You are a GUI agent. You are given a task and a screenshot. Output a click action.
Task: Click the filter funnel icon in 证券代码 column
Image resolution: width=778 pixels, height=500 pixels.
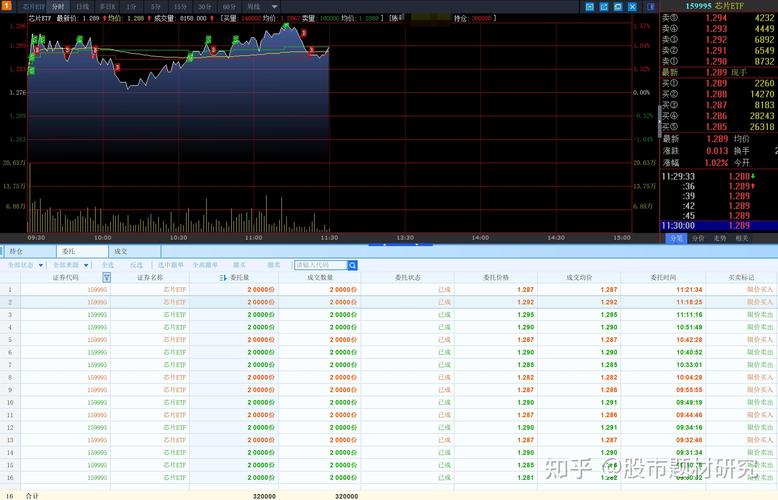[x=106, y=277]
